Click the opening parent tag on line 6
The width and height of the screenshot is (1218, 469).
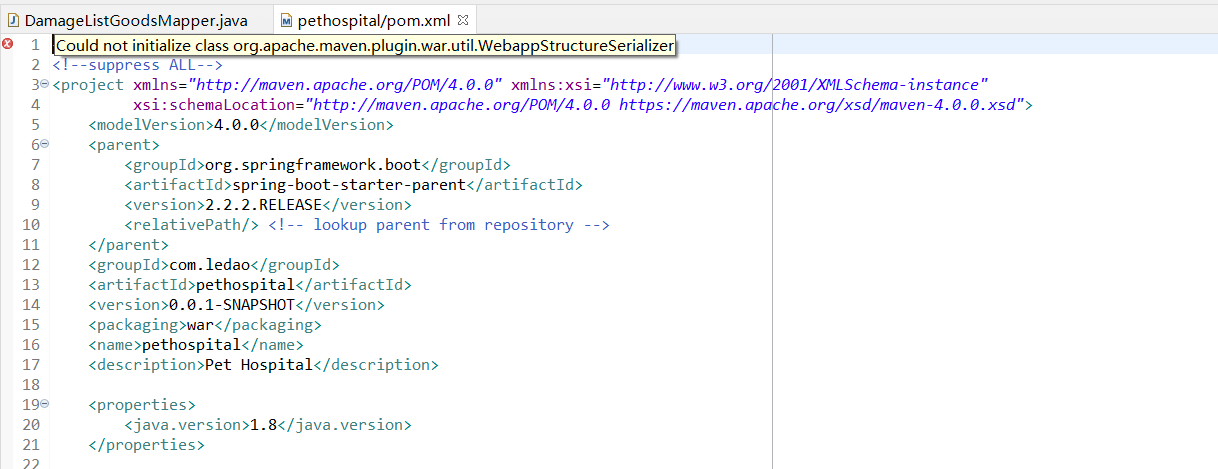pyautogui.click(x=124, y=145)
